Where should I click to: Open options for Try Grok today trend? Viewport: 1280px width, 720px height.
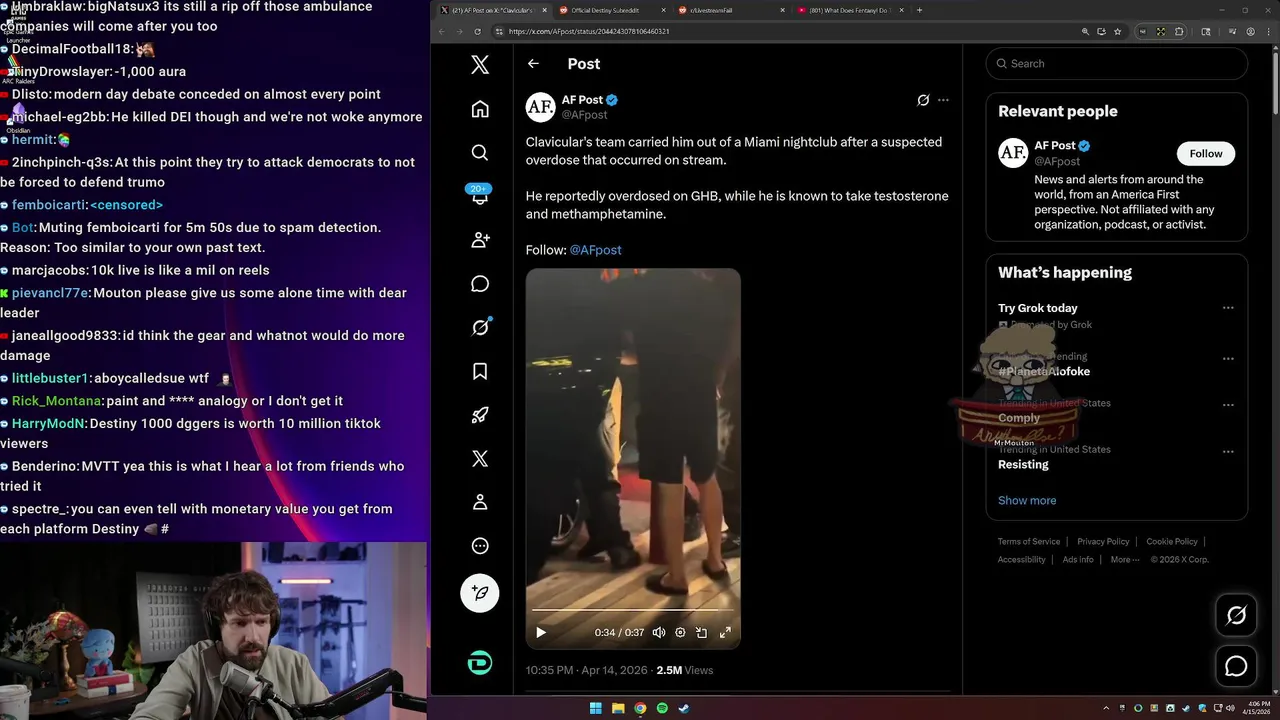tap(1228, 308)
